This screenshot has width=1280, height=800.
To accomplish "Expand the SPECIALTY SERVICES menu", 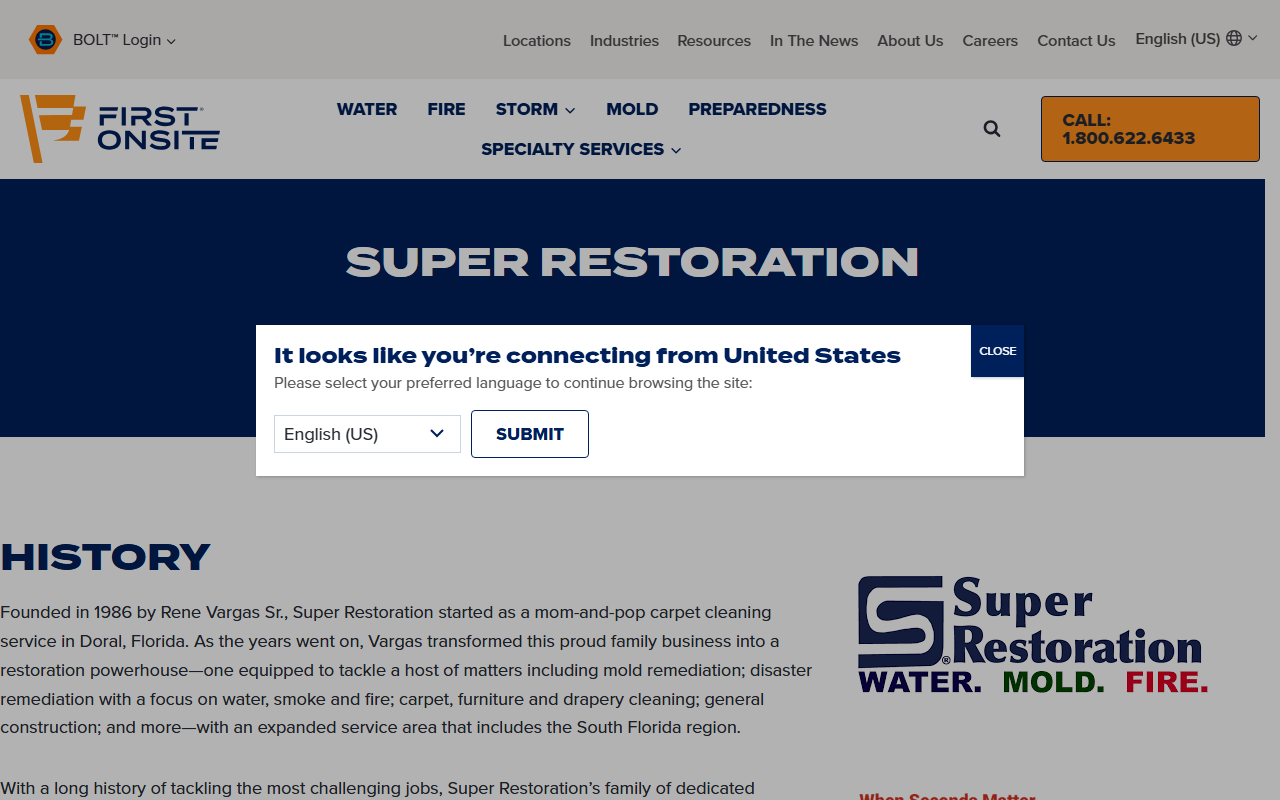I will (581, 149).
